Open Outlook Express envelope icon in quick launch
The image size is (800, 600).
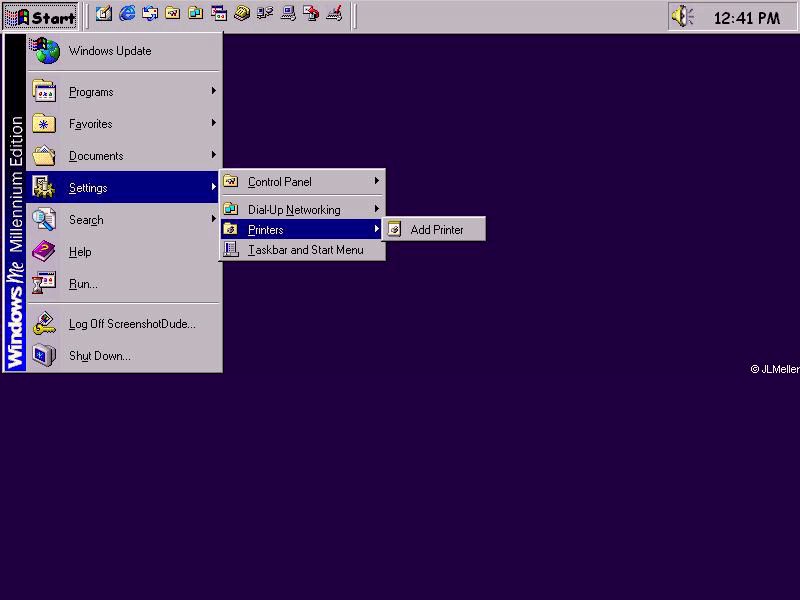pos(150,14)
